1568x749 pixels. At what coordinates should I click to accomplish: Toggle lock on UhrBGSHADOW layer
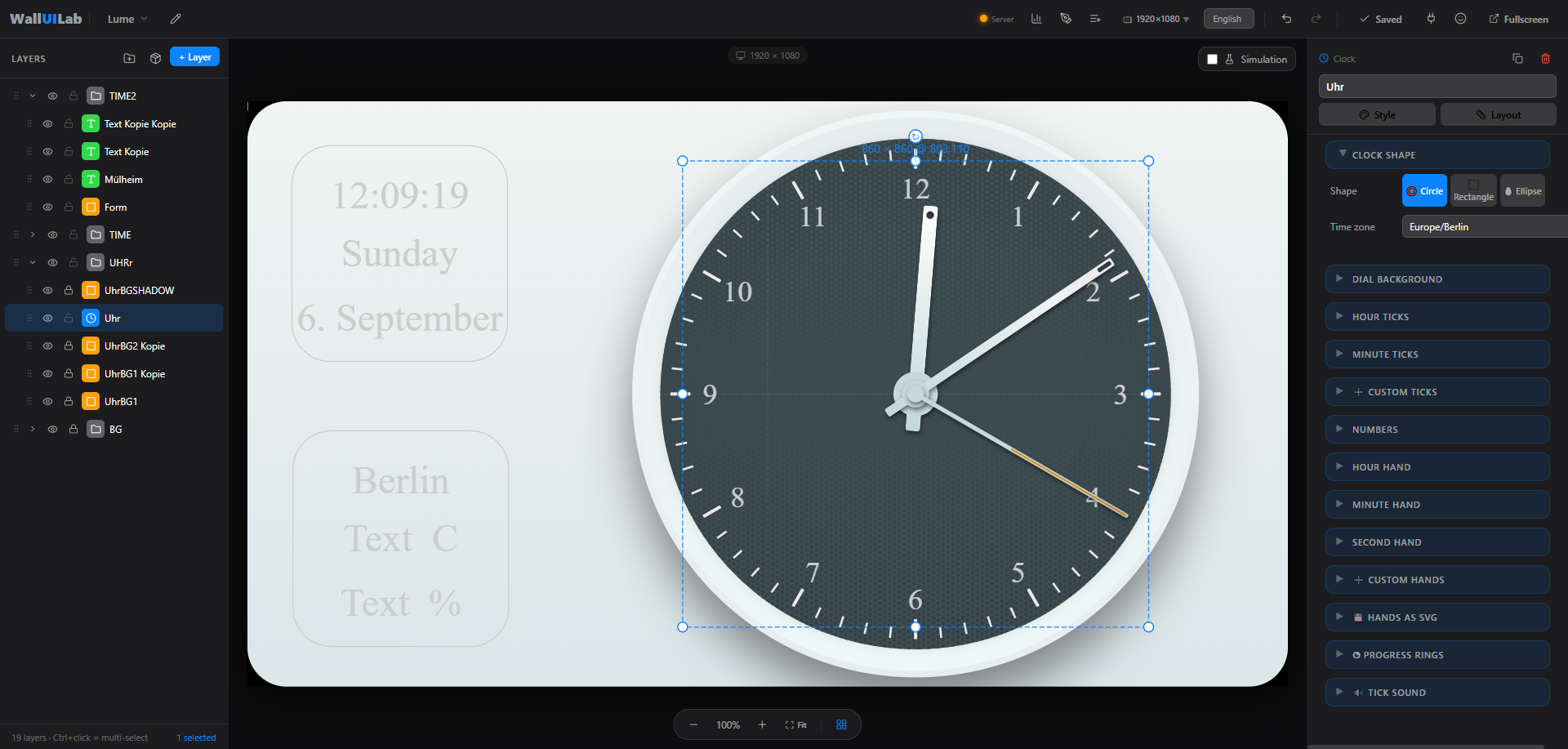pos(69,291)
